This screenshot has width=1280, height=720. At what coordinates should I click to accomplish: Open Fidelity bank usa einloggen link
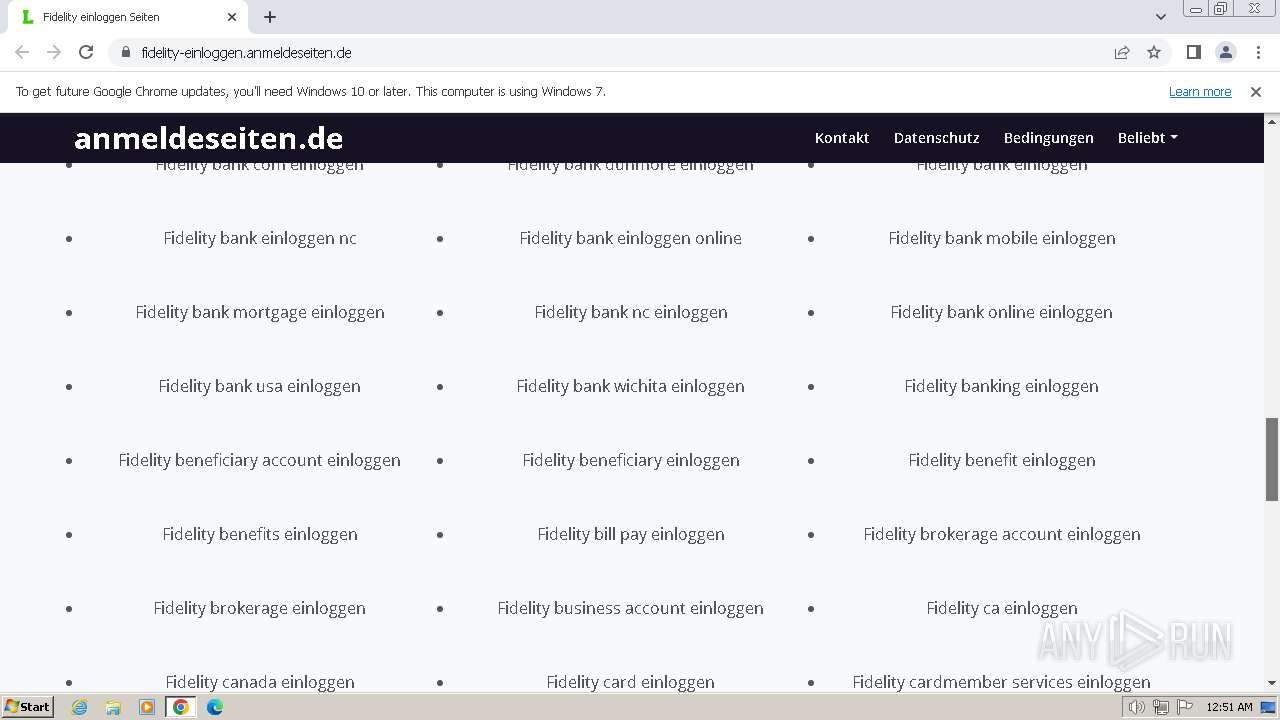point(260,386)
